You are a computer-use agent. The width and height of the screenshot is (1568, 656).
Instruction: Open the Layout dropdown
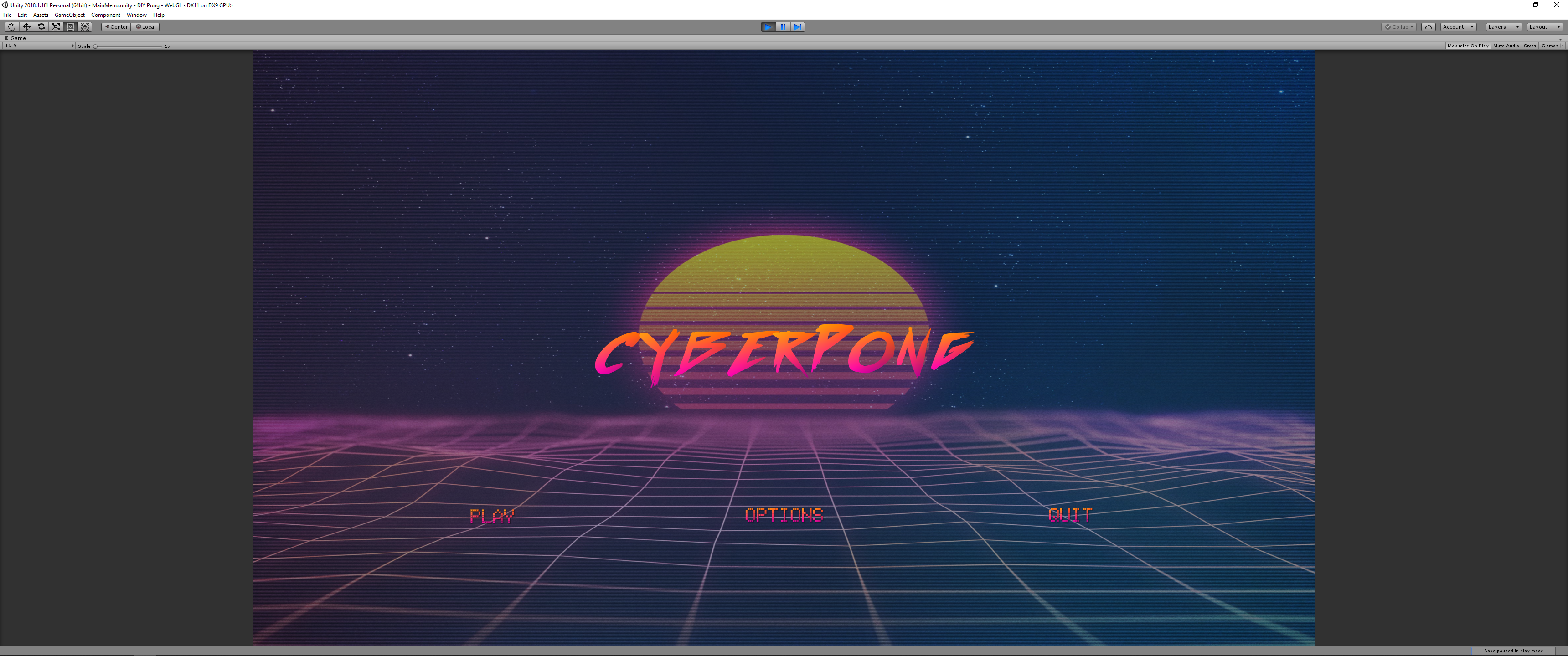(x=1545, y=27)
